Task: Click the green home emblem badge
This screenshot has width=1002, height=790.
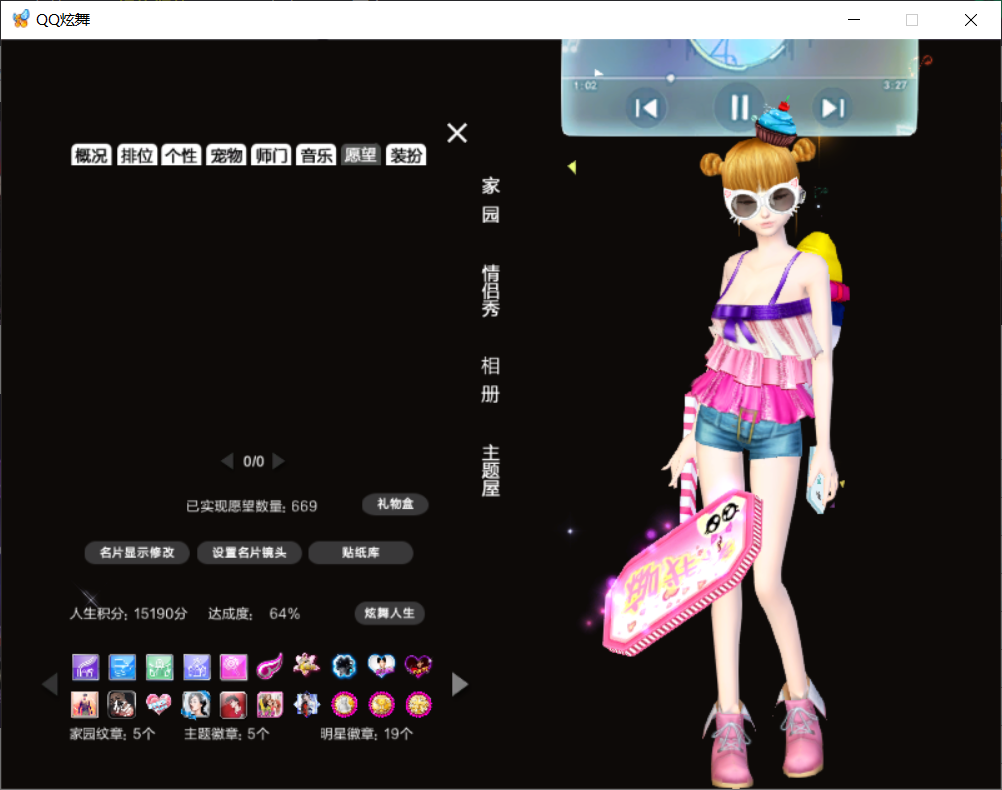Action: pos(159,667)
